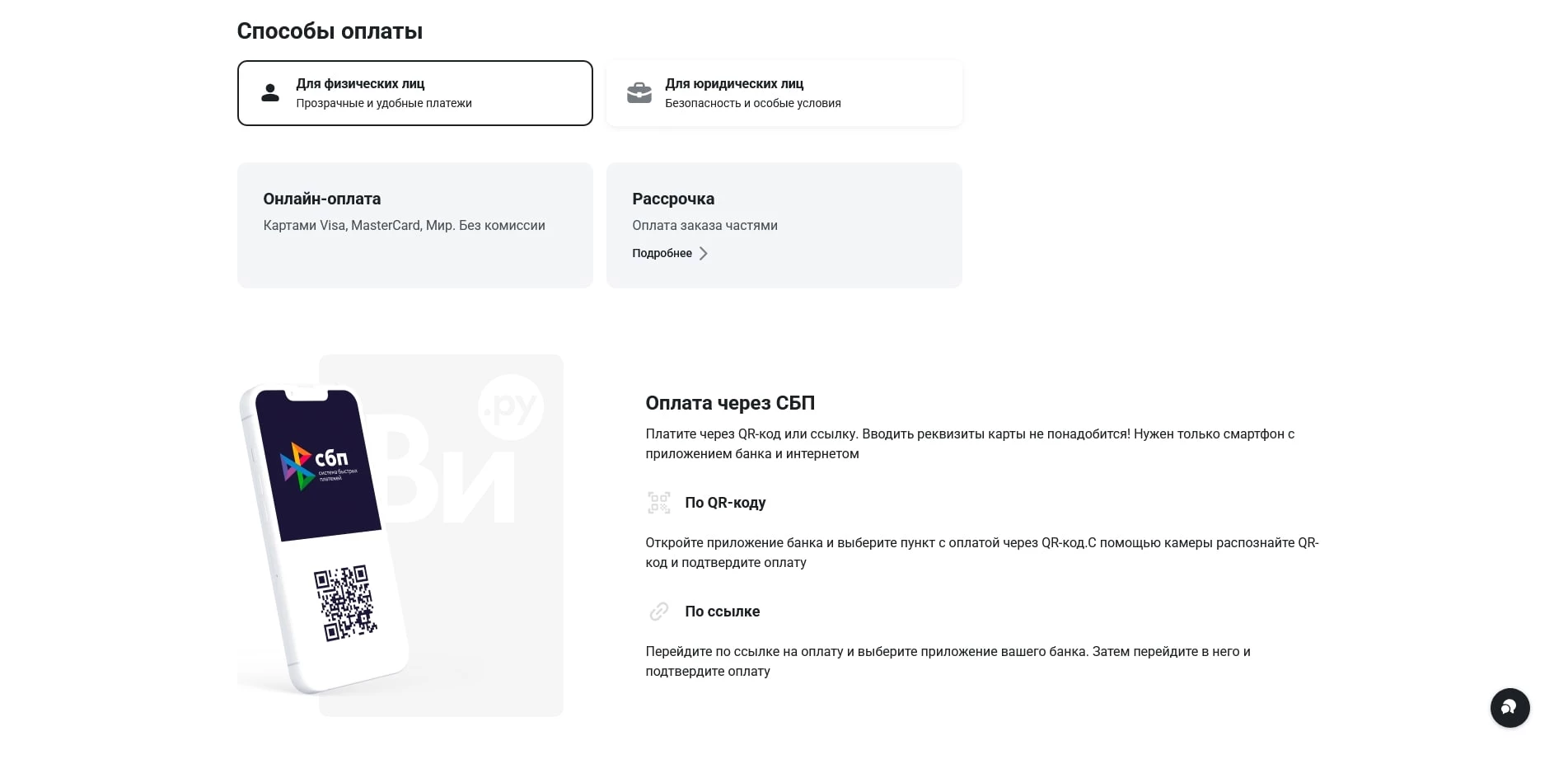Expand the 'По QR-коду' section
This screenshot has width=1568, height=764.
point(725,503)
